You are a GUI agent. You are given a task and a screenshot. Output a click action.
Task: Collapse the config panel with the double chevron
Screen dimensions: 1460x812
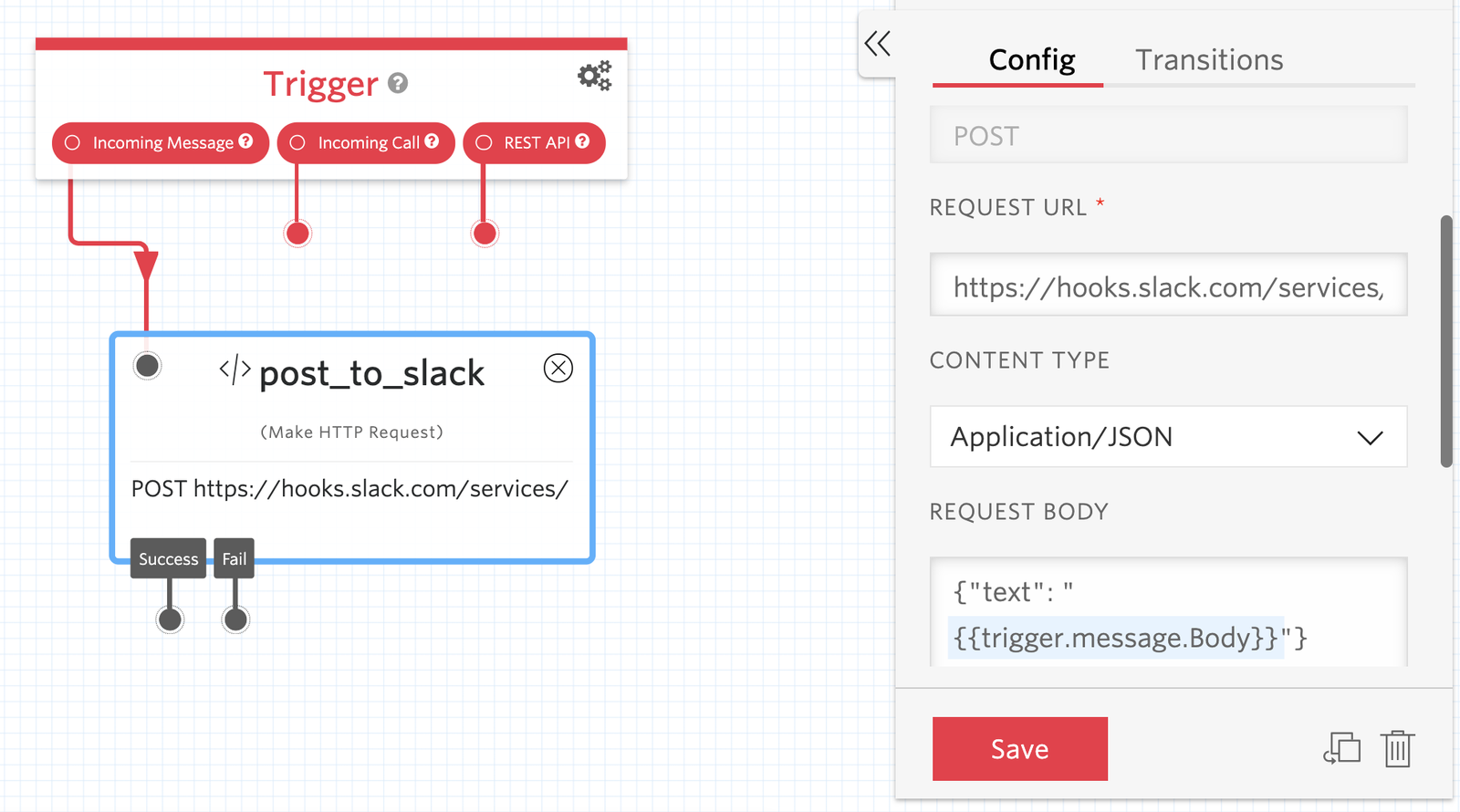click(x=877, y=43)
